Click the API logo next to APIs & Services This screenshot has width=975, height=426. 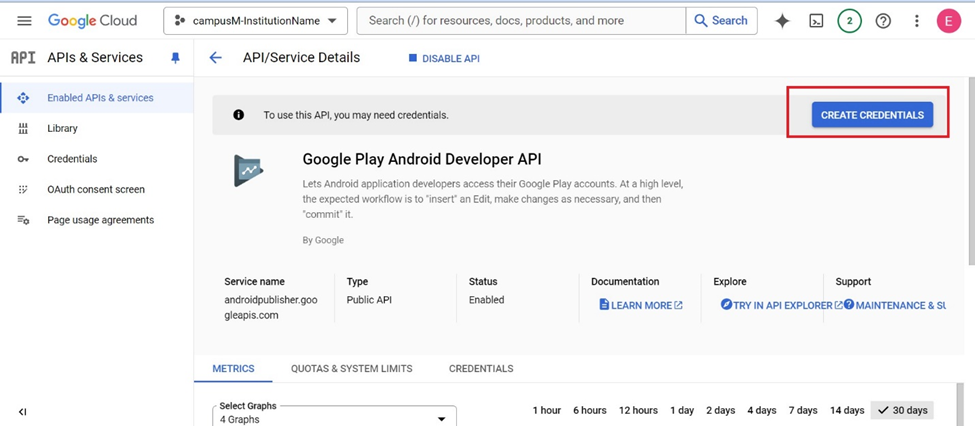pos(23,58)
